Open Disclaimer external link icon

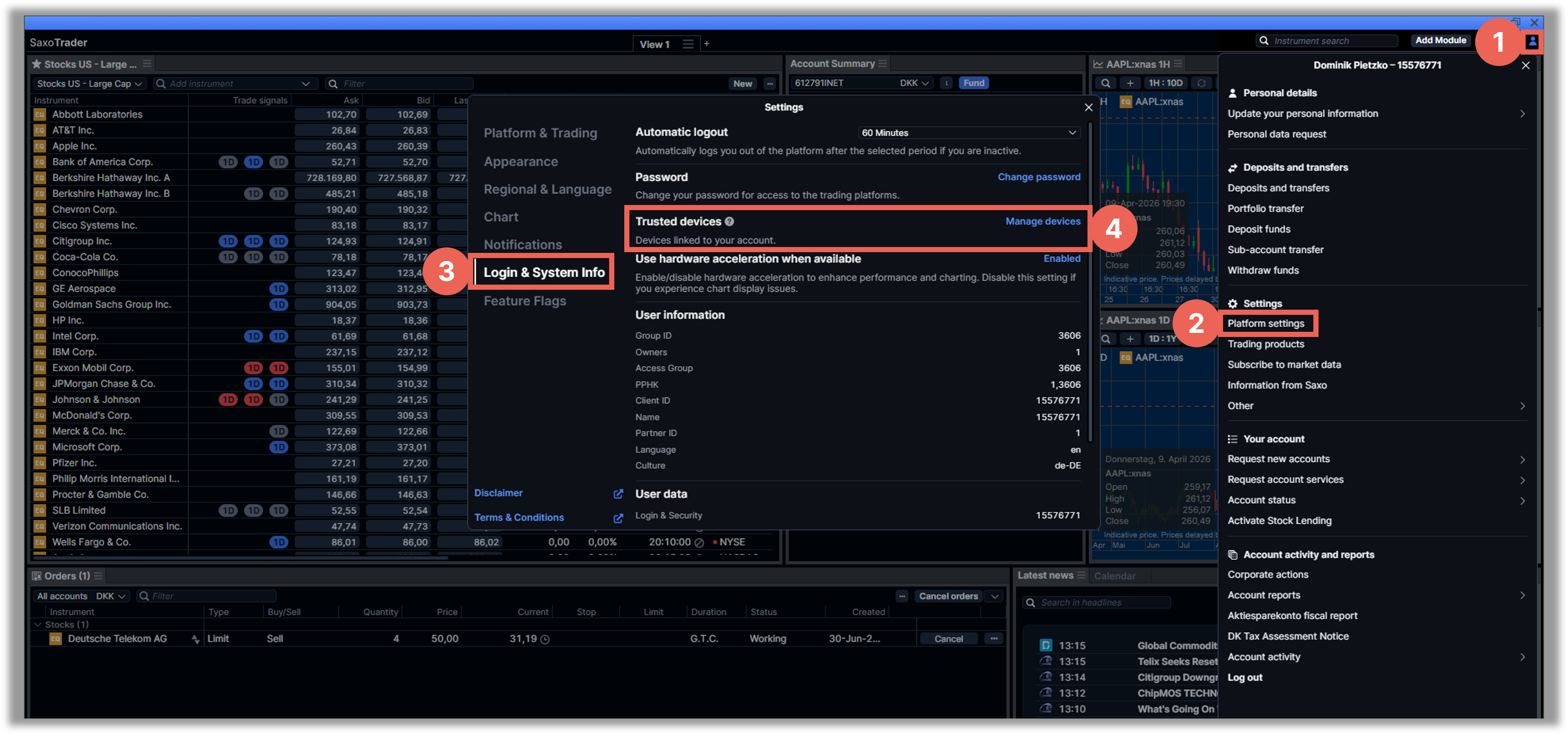[x=618, y=494]
